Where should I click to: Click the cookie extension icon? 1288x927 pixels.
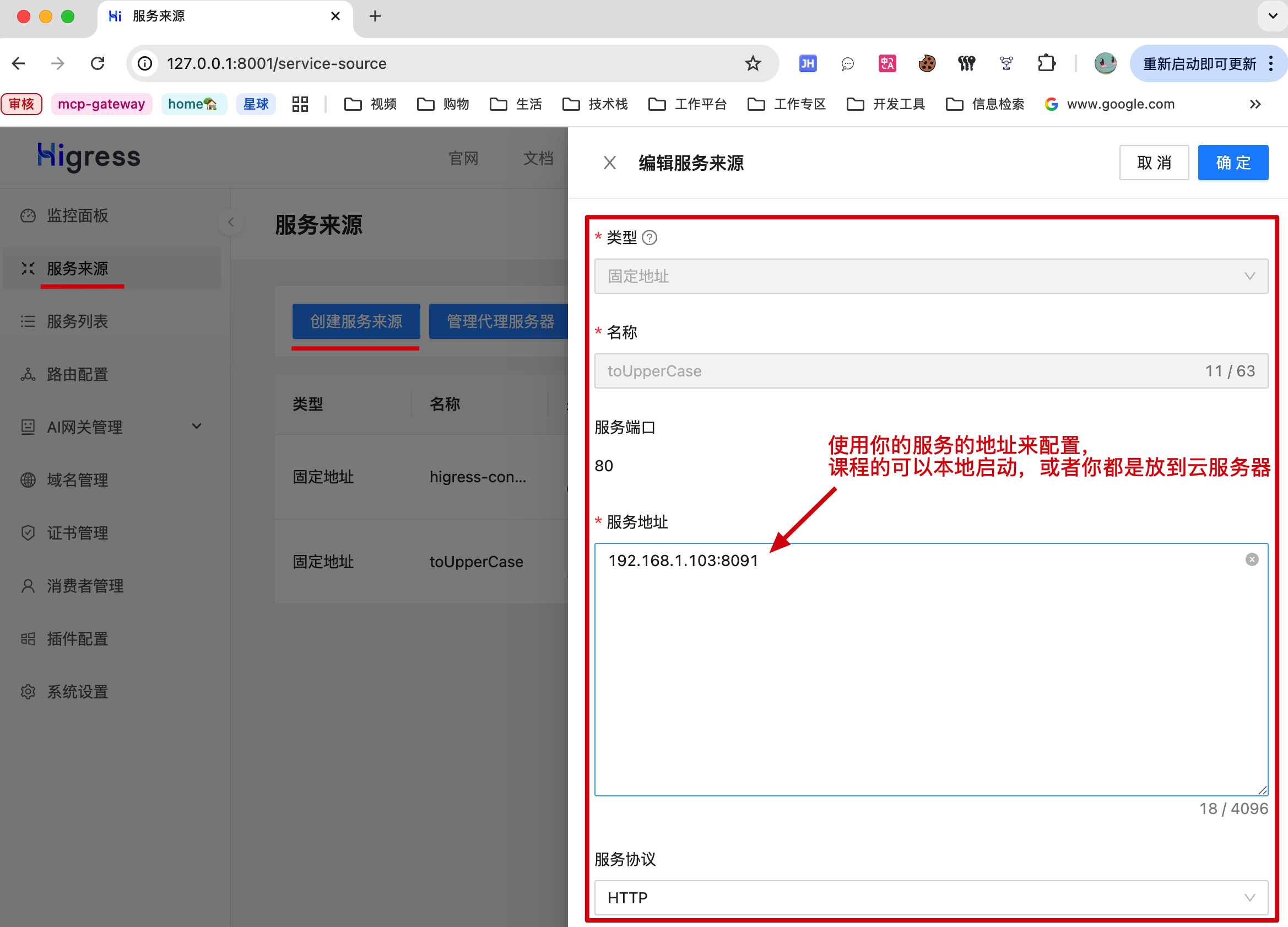(927, 63)
